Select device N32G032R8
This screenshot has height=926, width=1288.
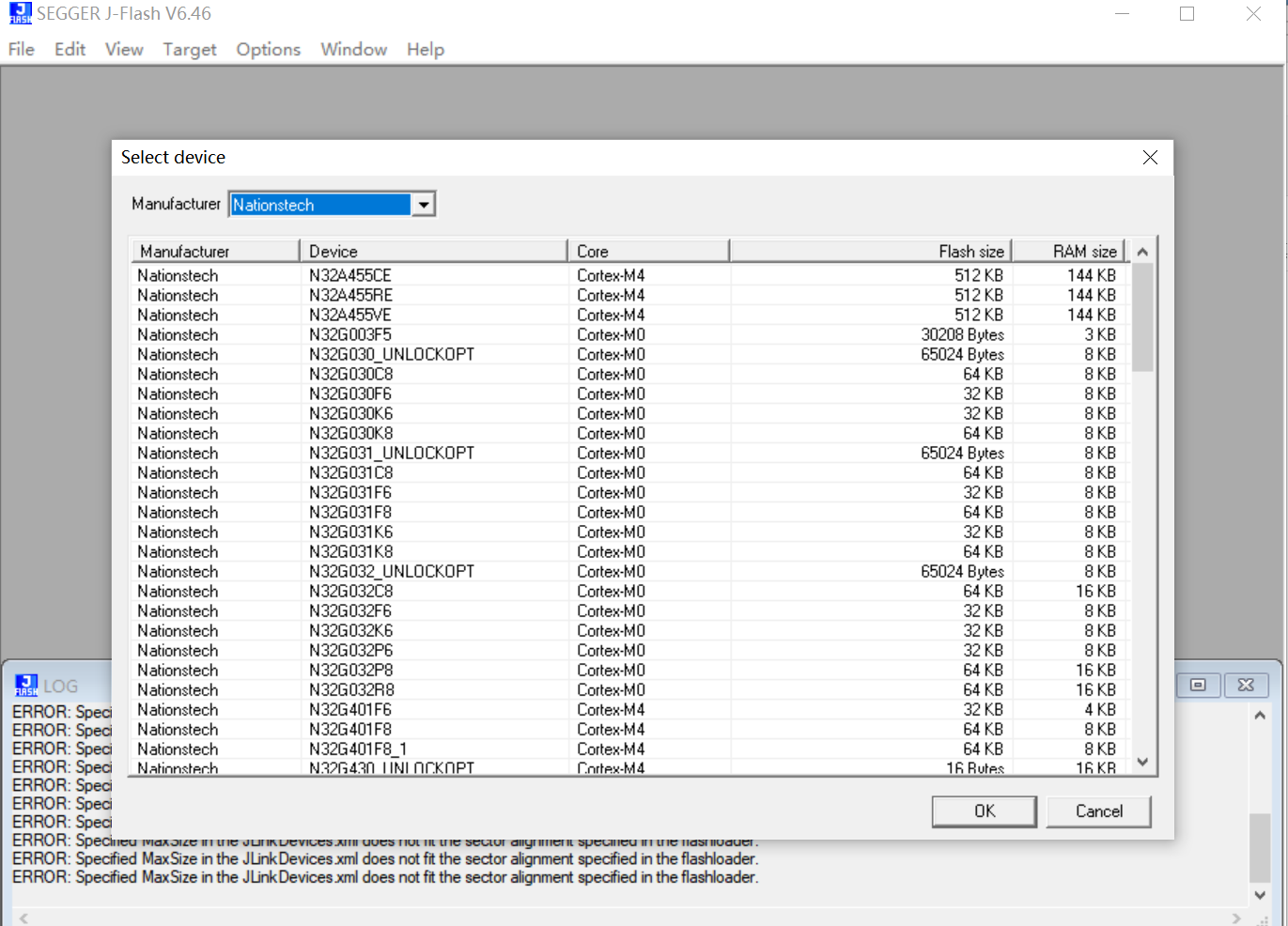pyautogui.click(x=350, y=689)
